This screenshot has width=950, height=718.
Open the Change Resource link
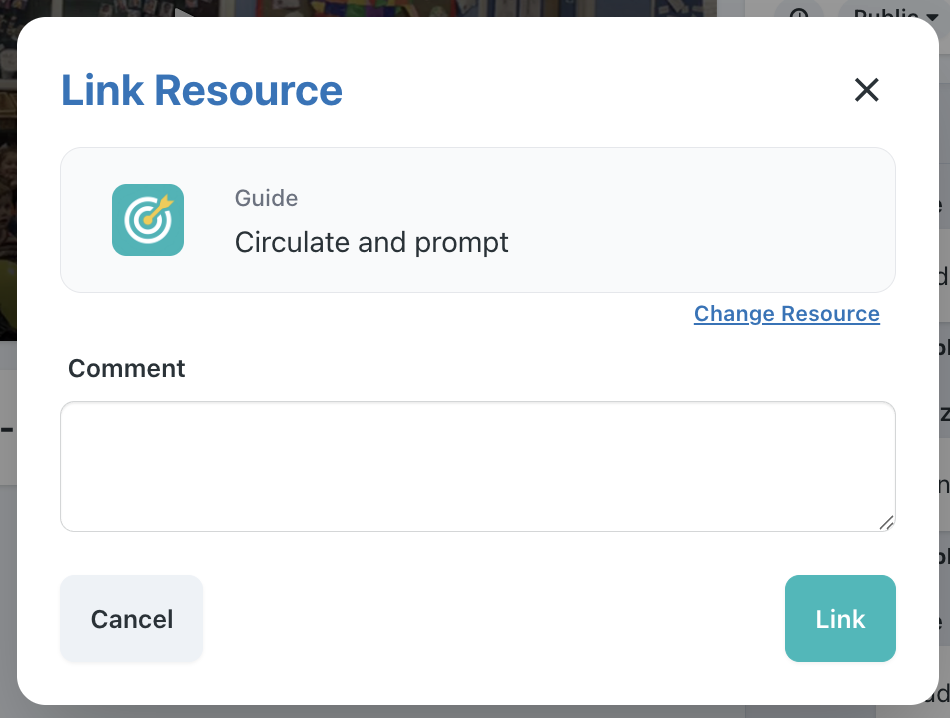pyautogui.click(x=786, y=314)
